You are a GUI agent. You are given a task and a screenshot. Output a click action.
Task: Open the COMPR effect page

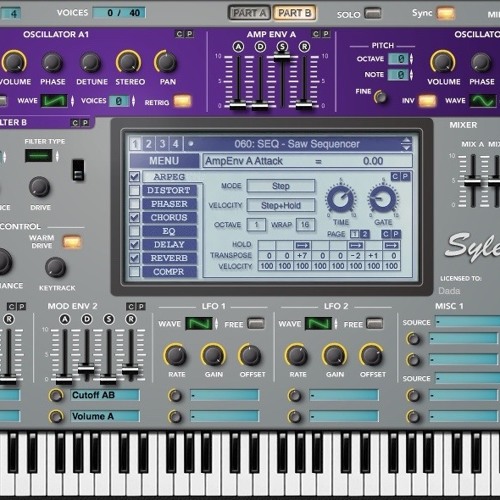point(169,272)
